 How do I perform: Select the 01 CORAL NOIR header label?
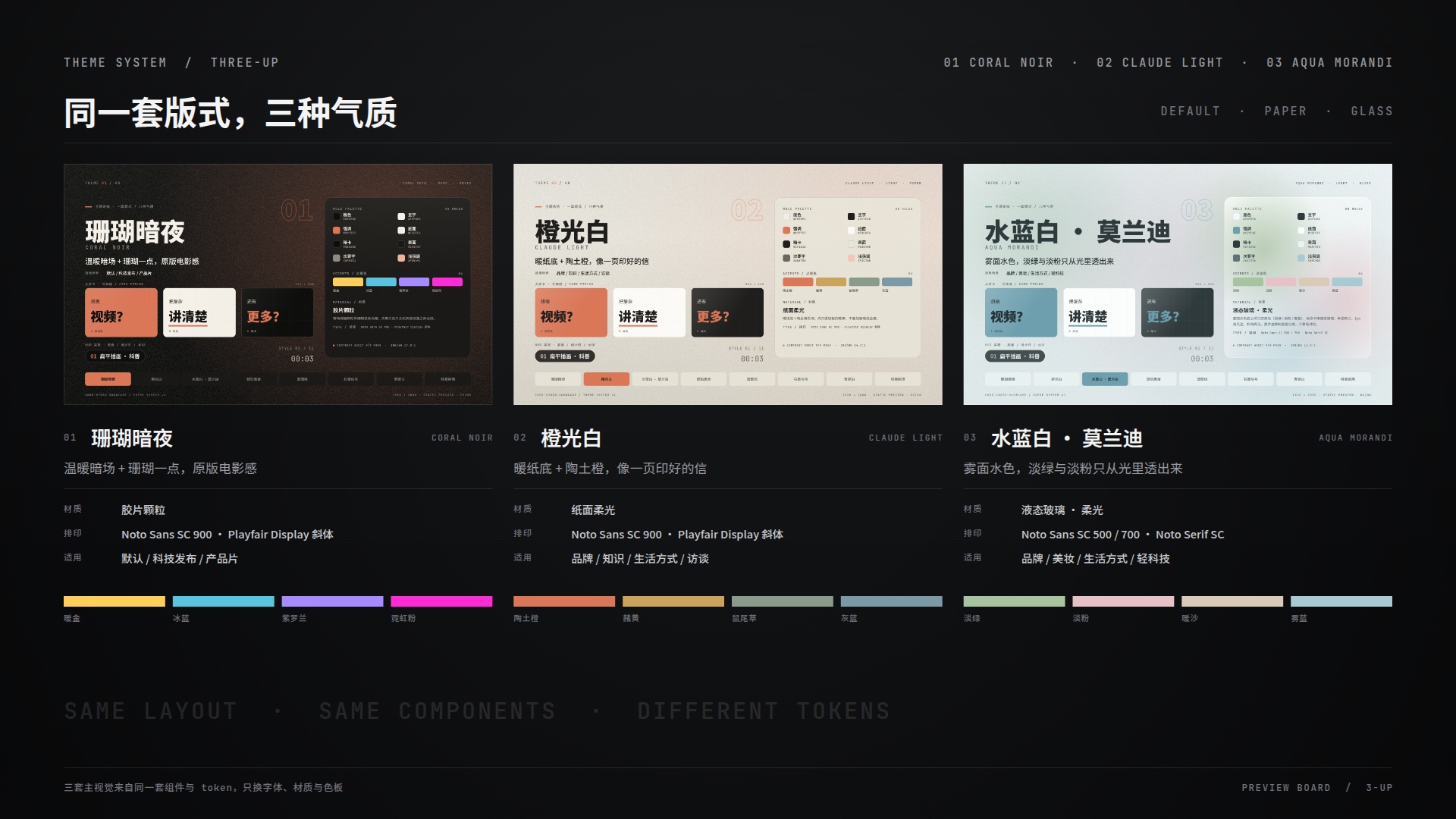(998, 62)
